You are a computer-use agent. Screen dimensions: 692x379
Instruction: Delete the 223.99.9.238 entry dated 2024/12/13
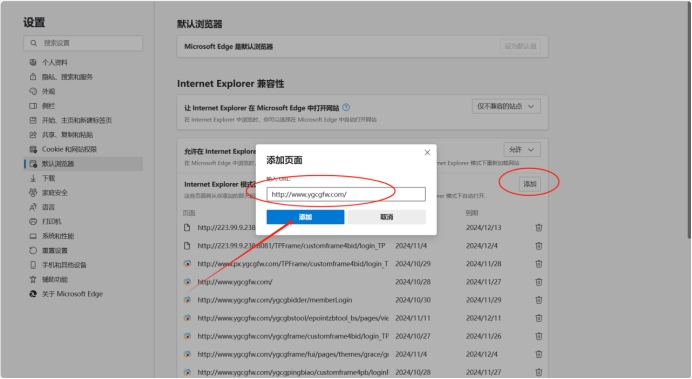pos(538,228)
